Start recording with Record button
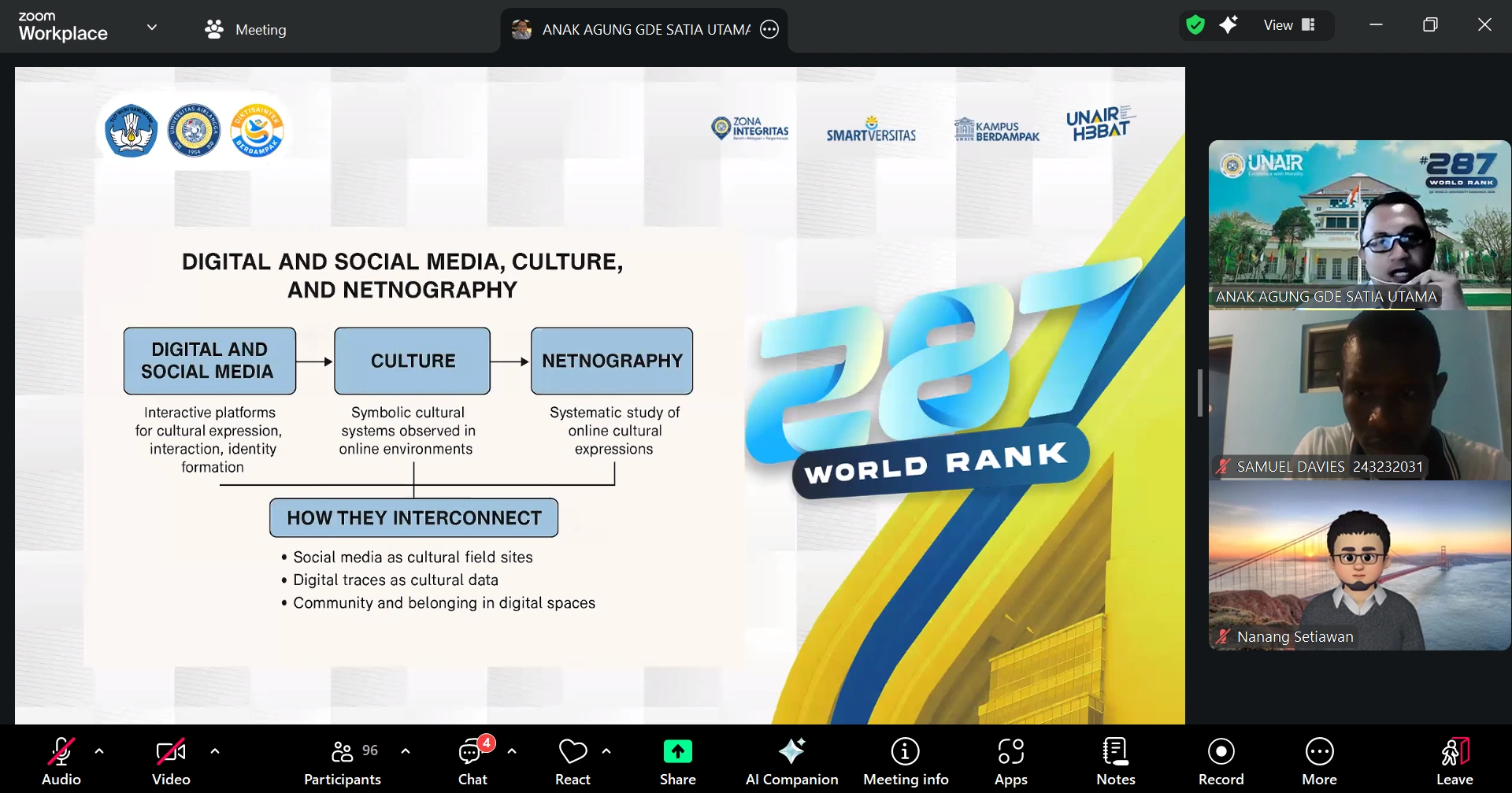The height and width of the screenshot is (793, 1512). (x=1221, y=761)
